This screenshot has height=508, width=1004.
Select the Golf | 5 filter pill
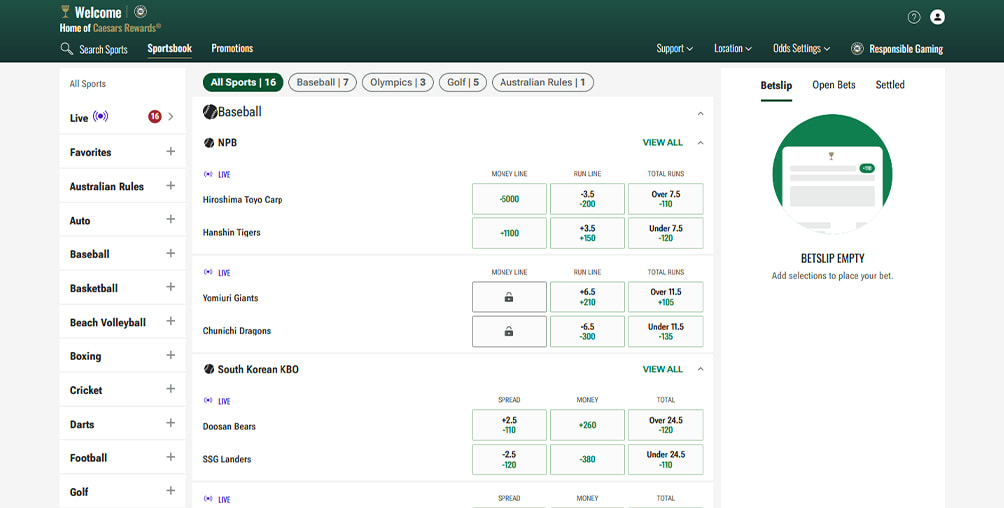tap(463, 83)
